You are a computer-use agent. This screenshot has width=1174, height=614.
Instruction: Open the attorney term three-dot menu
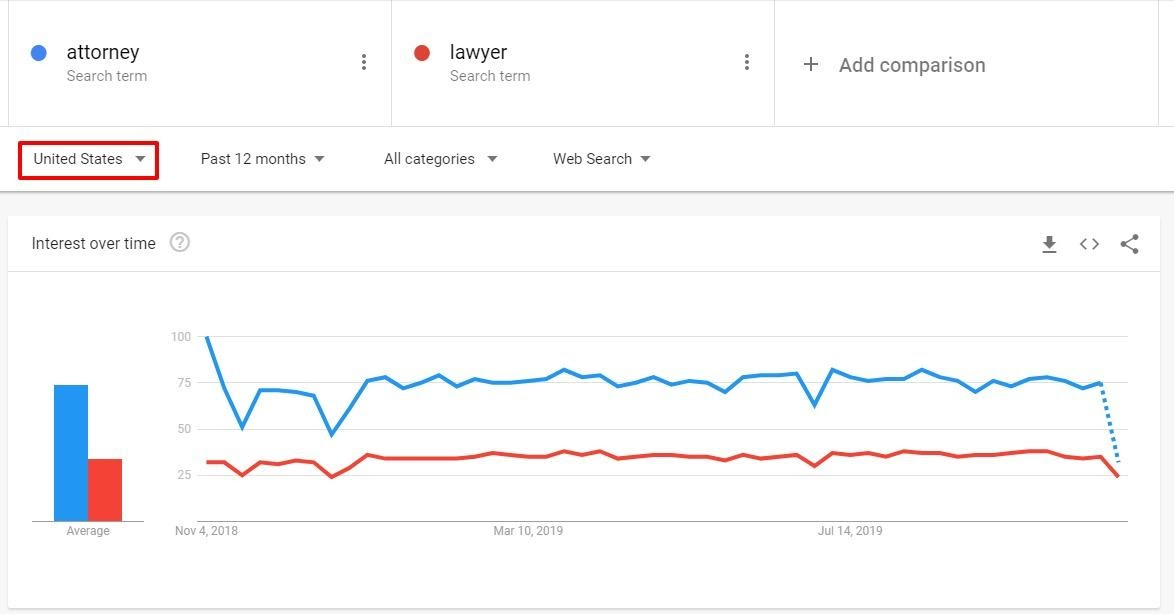pos(364,62)
